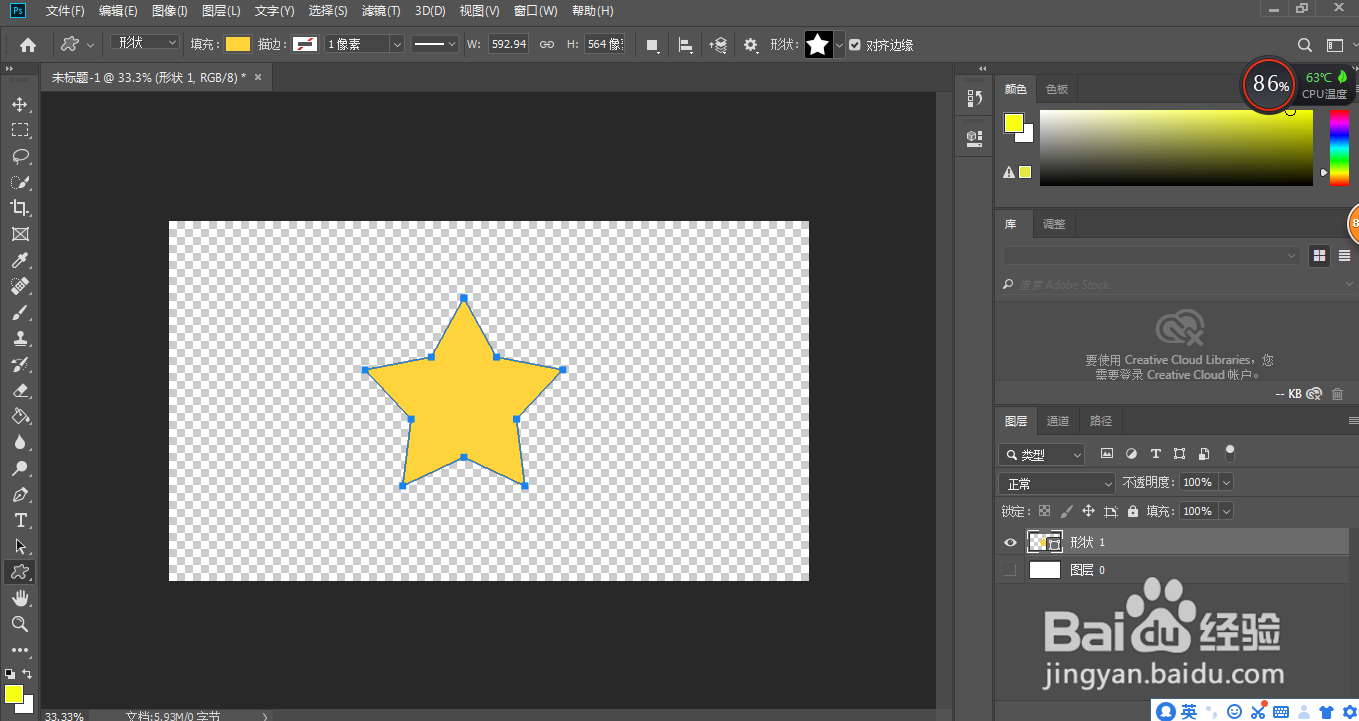Click the fill color swatch in options bar

pyautogui.click(x=237, y=44)
